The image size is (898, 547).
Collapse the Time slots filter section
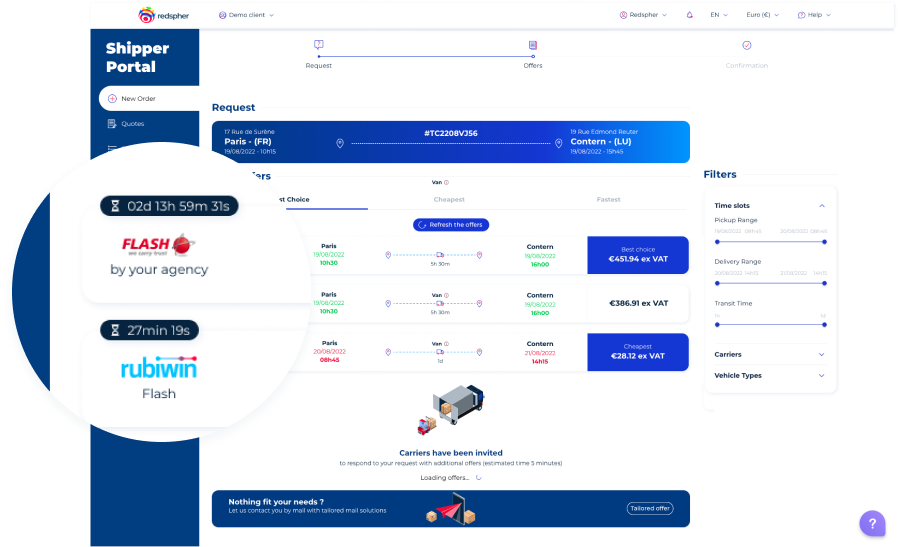pos(822,206)
